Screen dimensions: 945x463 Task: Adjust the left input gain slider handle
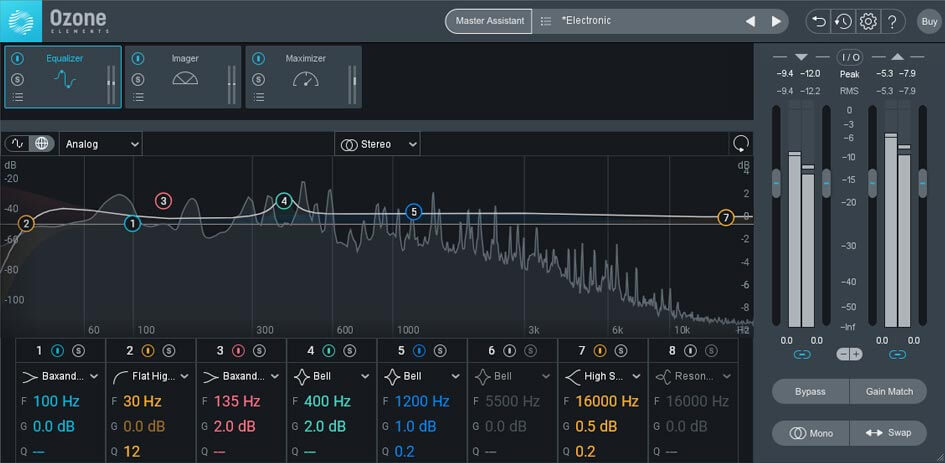pos(776,183)
